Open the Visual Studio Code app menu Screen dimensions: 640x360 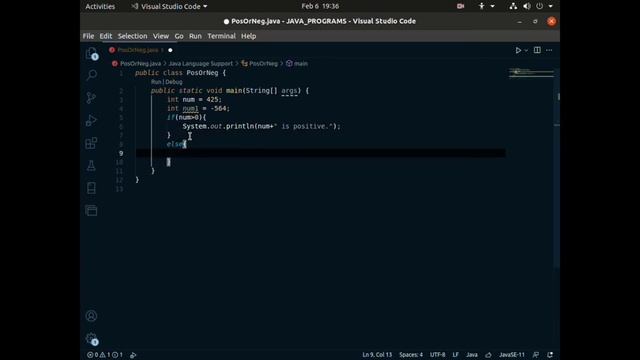point(169,7)
